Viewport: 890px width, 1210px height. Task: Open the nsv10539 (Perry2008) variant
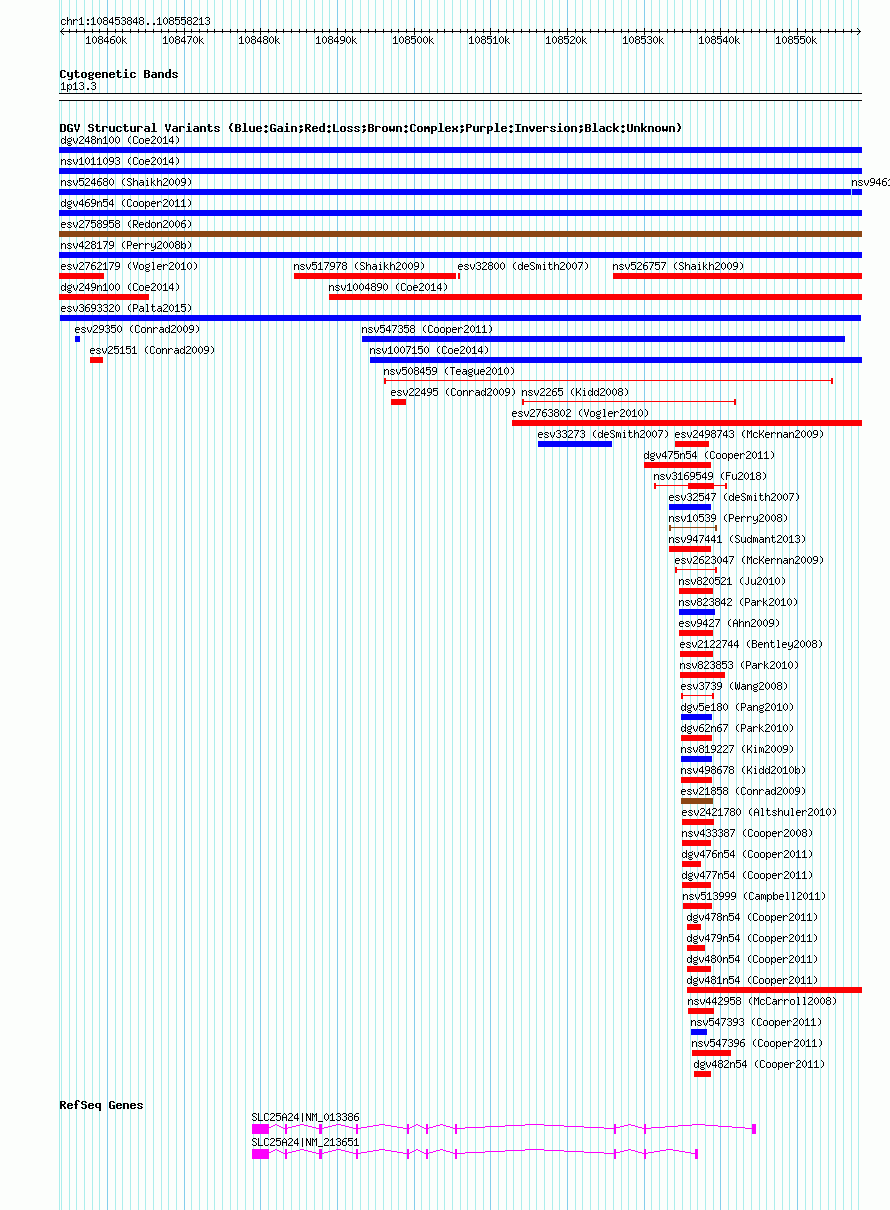tap(692, 528)
